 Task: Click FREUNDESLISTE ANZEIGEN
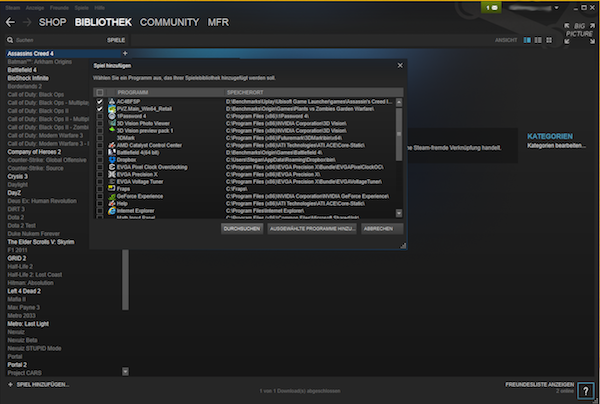[x=540, y=384]
